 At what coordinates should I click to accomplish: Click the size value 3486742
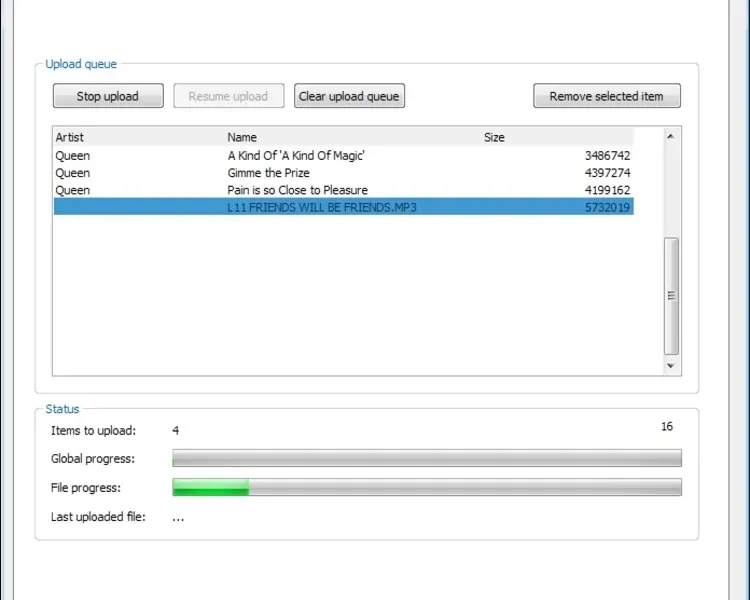click(607, 156)
